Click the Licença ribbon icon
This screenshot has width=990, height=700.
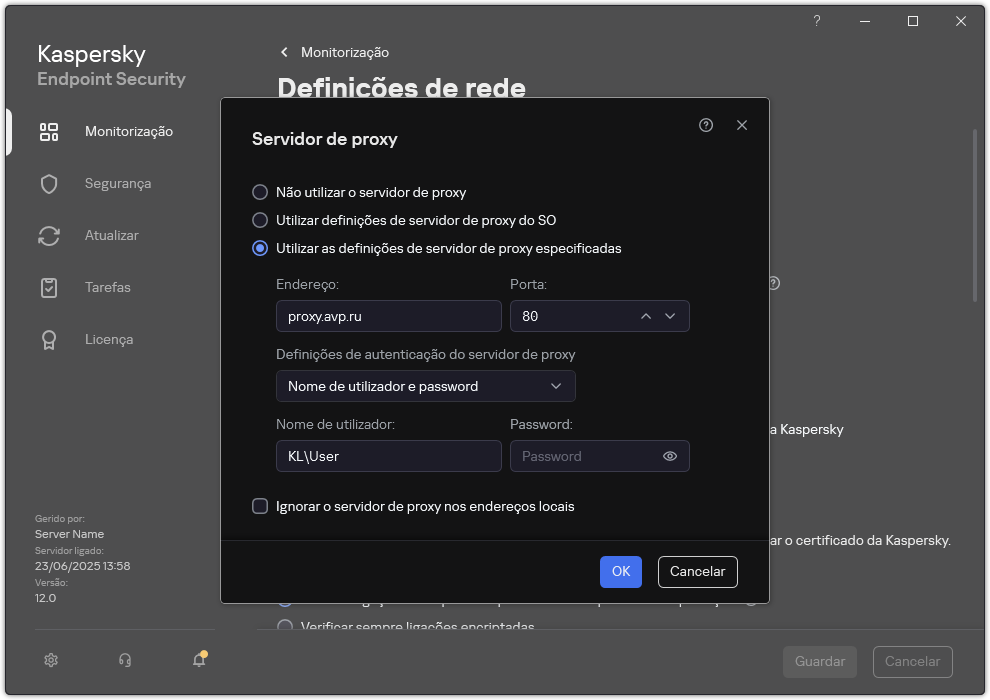click(49, 340)
